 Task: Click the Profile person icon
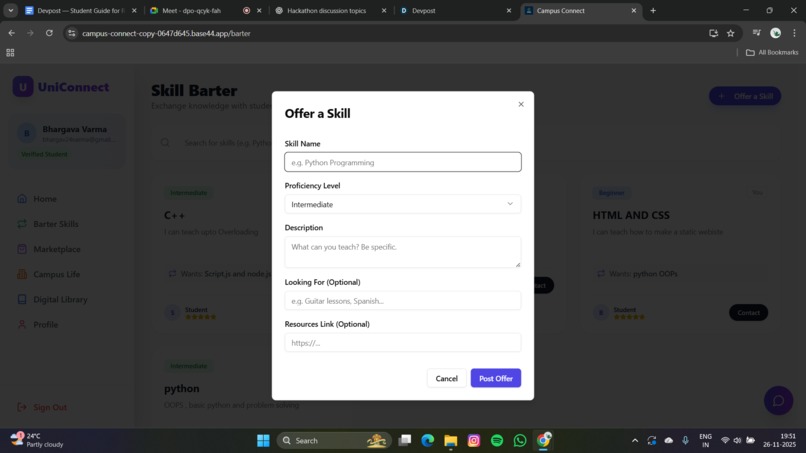click(22, 324)
